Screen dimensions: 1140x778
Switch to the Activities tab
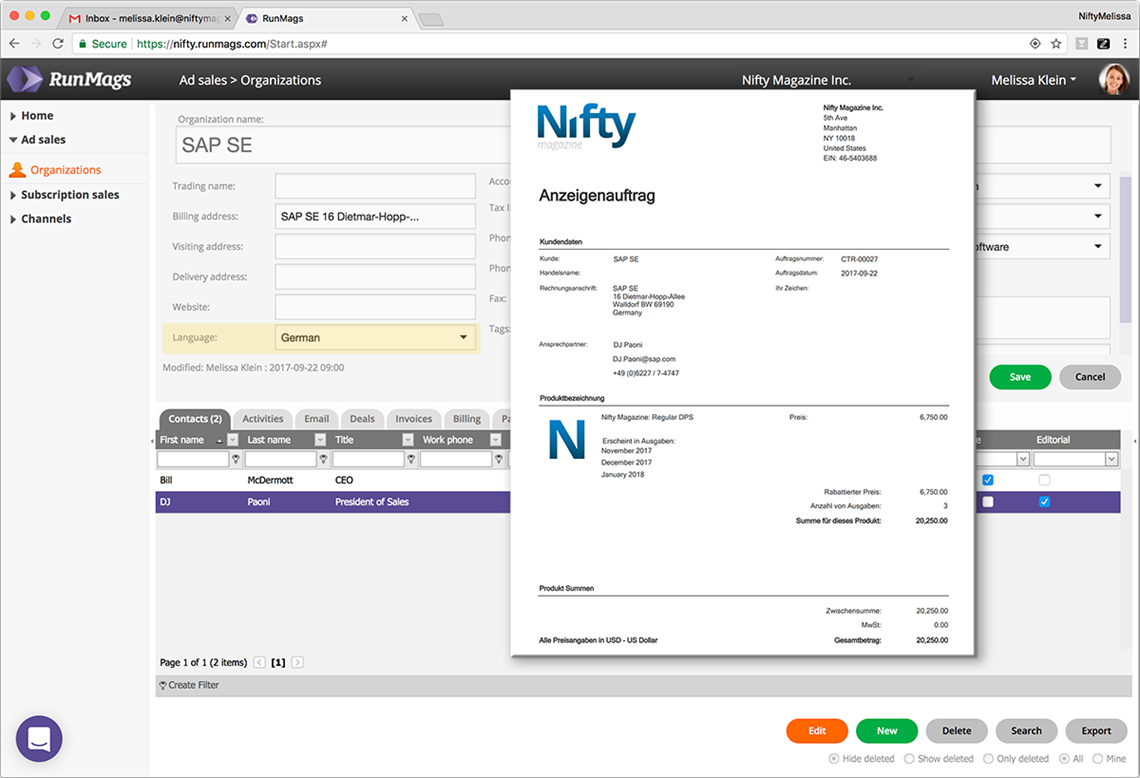point(262,419)
